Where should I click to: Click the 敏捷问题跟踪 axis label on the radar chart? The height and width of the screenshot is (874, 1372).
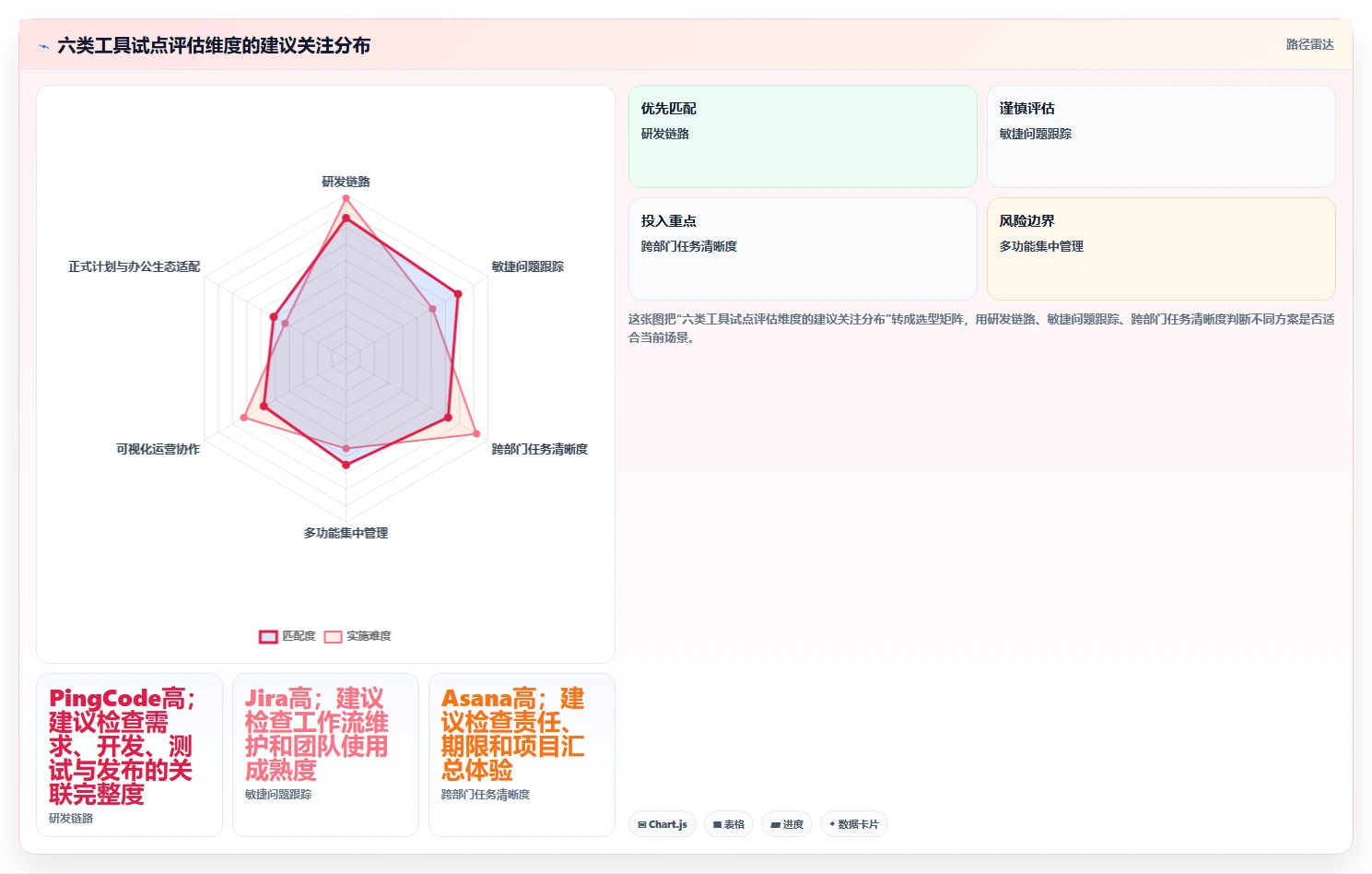[527, 266]
